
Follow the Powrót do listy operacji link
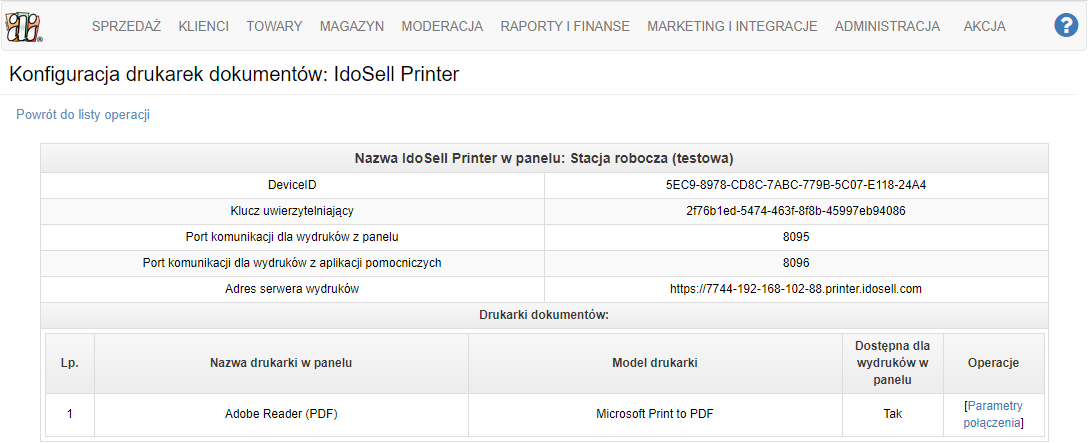point(83,115)
